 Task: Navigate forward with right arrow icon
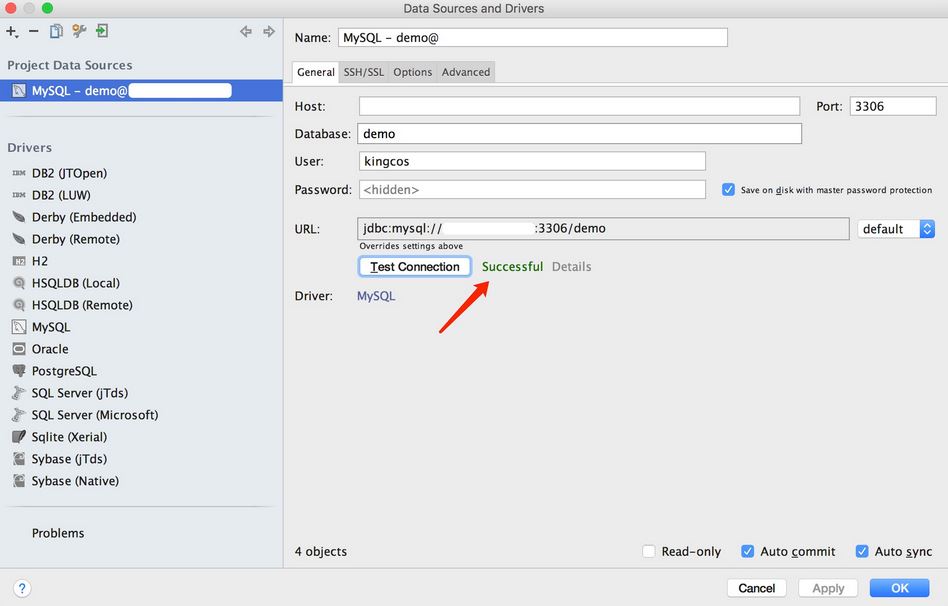pyautogui.click(x=269, y=31)
